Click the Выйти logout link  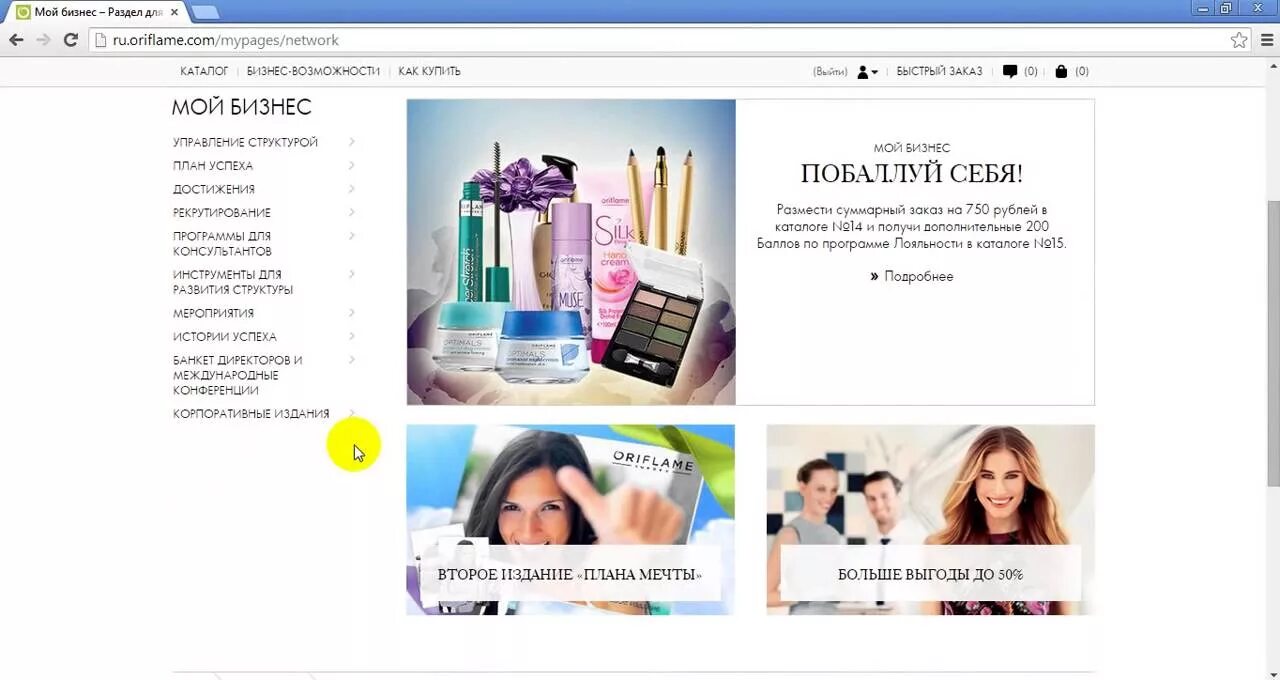point(830,72)
